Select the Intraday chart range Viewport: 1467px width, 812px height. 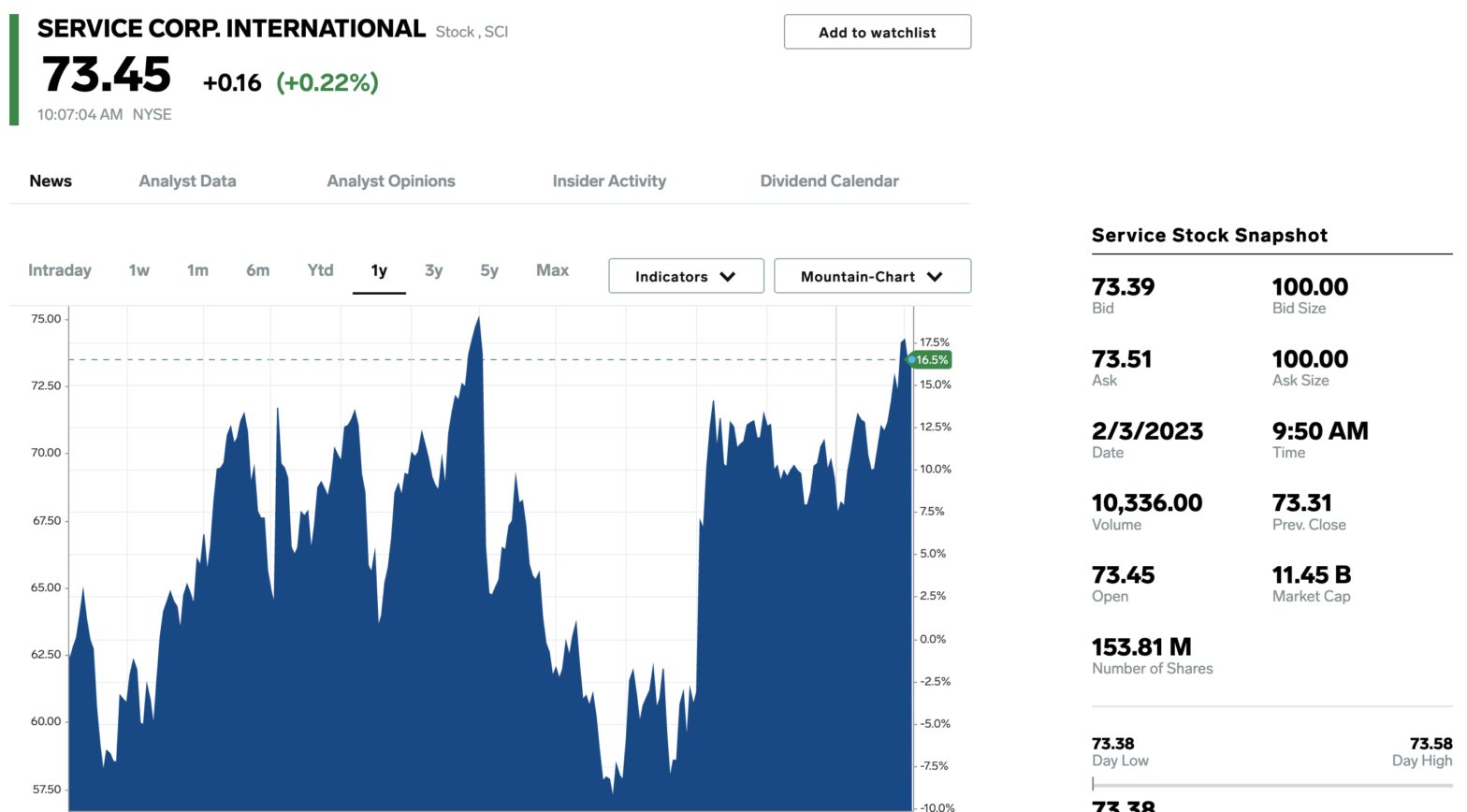[x=60, y=270]
